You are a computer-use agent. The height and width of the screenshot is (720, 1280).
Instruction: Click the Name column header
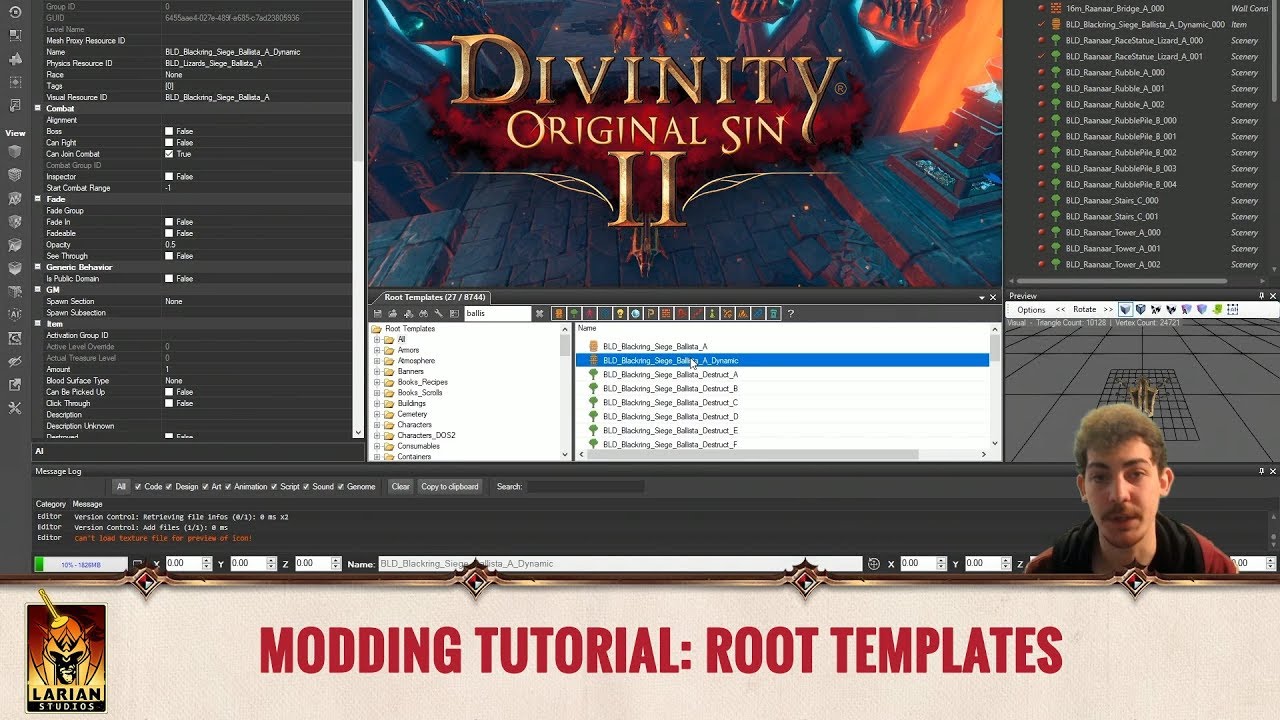click(587, 328)
